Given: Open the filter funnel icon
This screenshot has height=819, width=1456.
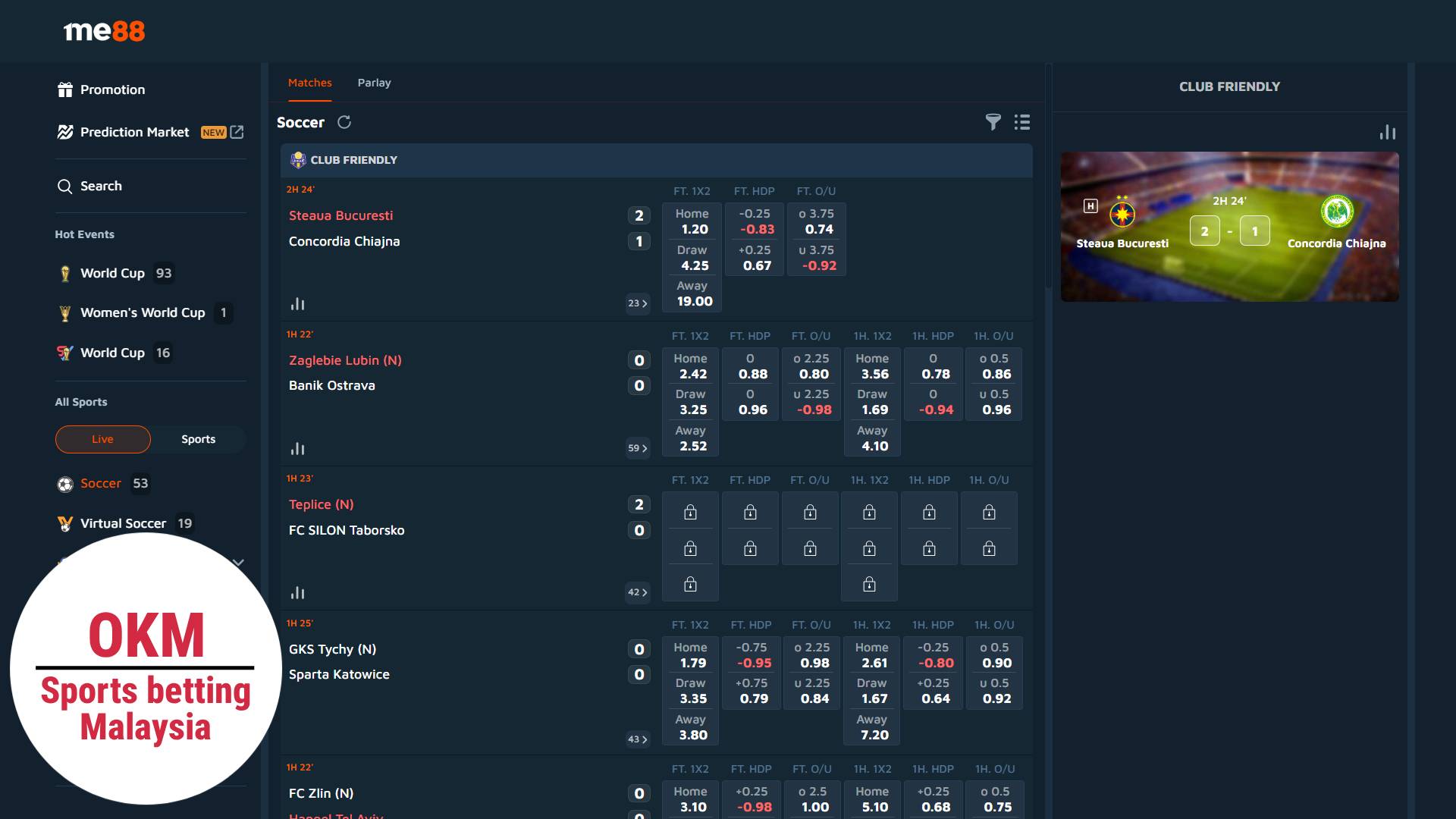Looking at the screenshot, I should point(993,122).
